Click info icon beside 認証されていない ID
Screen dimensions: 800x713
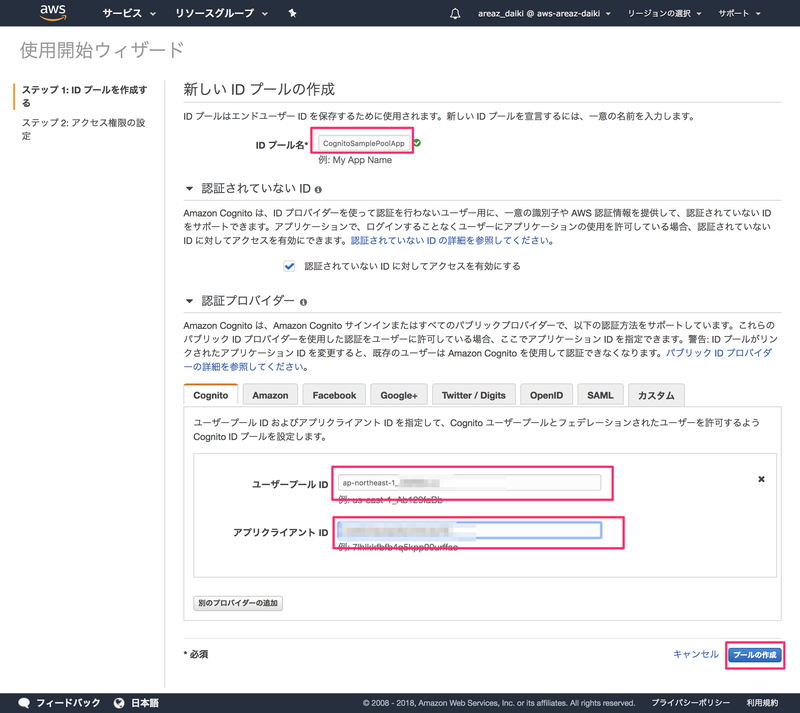[x=318, y=190]
